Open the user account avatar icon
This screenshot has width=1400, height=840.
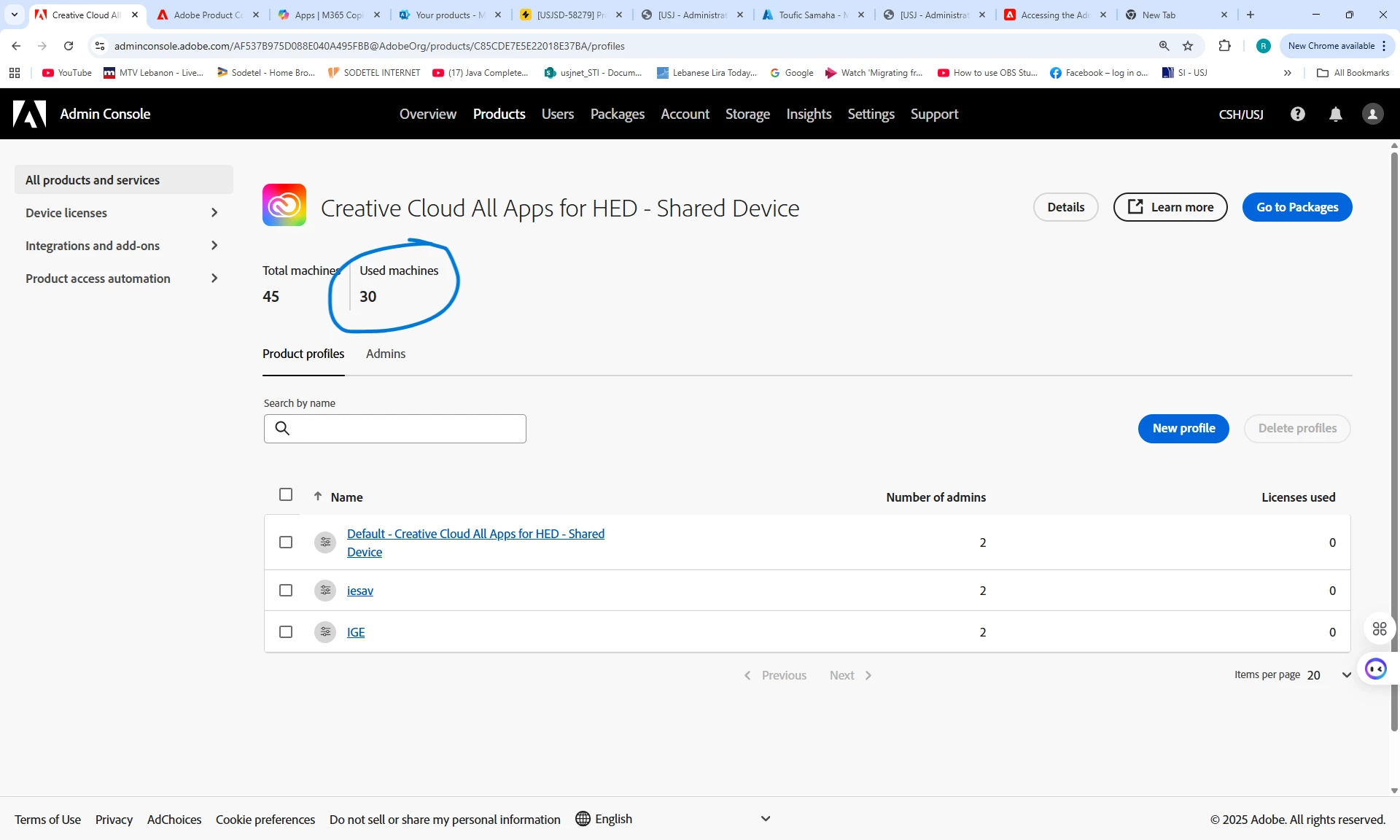pyautogui.click(x=1372, y=114)
